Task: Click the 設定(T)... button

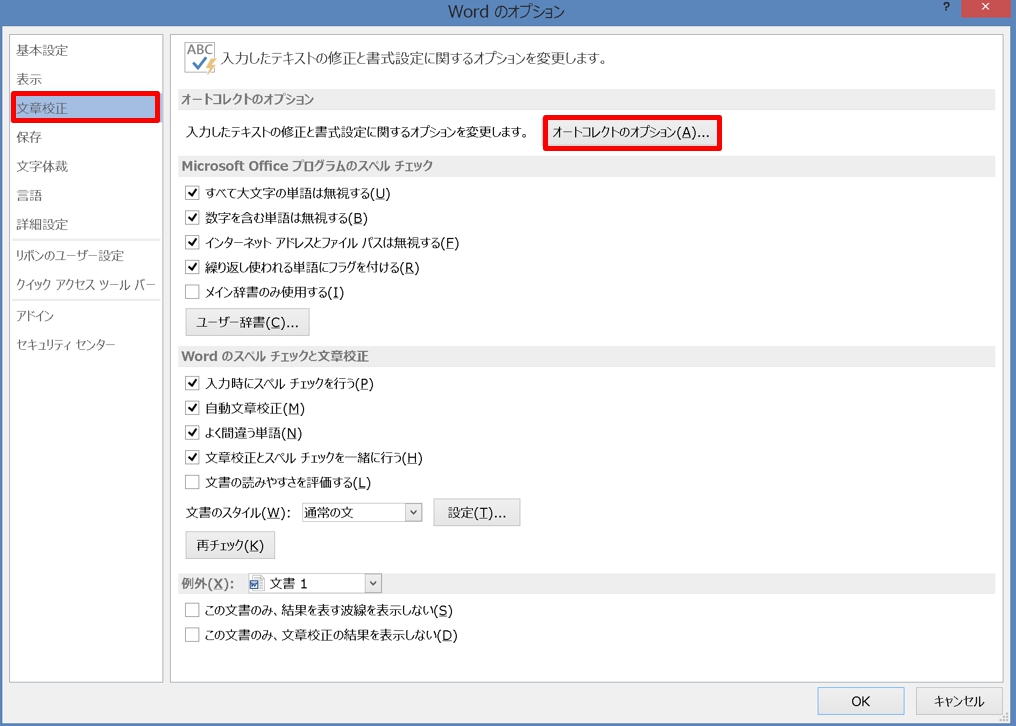Action: (477, 512)
